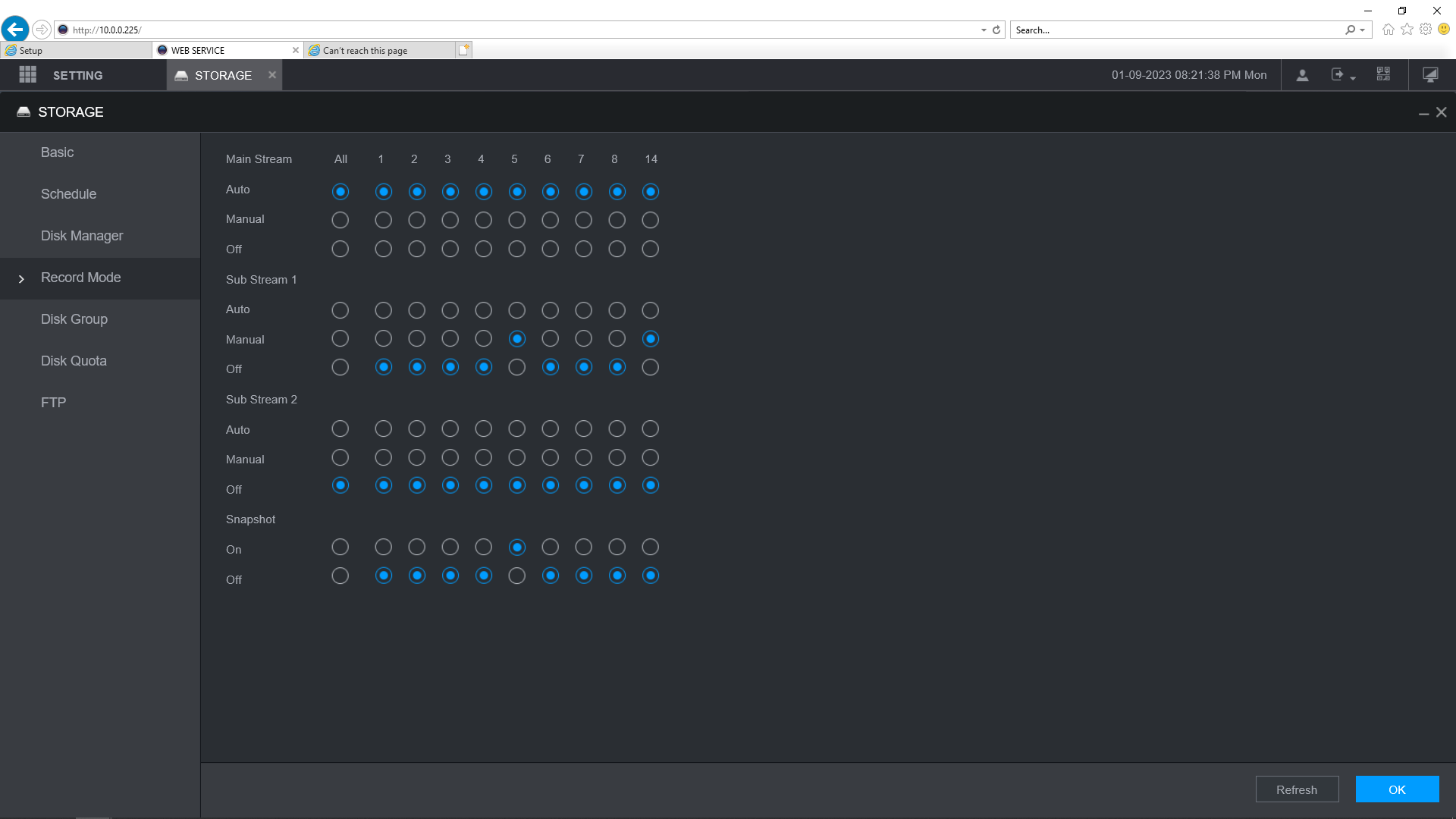Minimize the STORAGE panel
This screenshot has width=1456, height=819.
tap(1423, 113)
